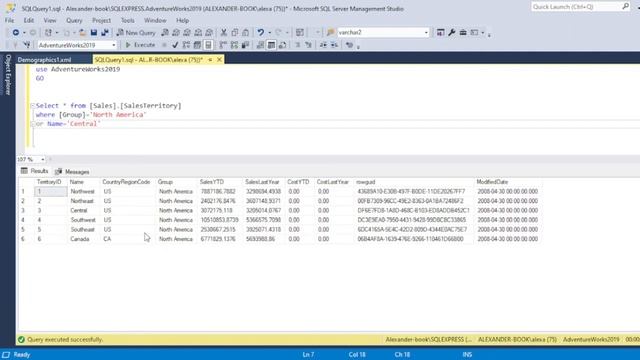Open the Properties window wrench icon

pos(452,32)
